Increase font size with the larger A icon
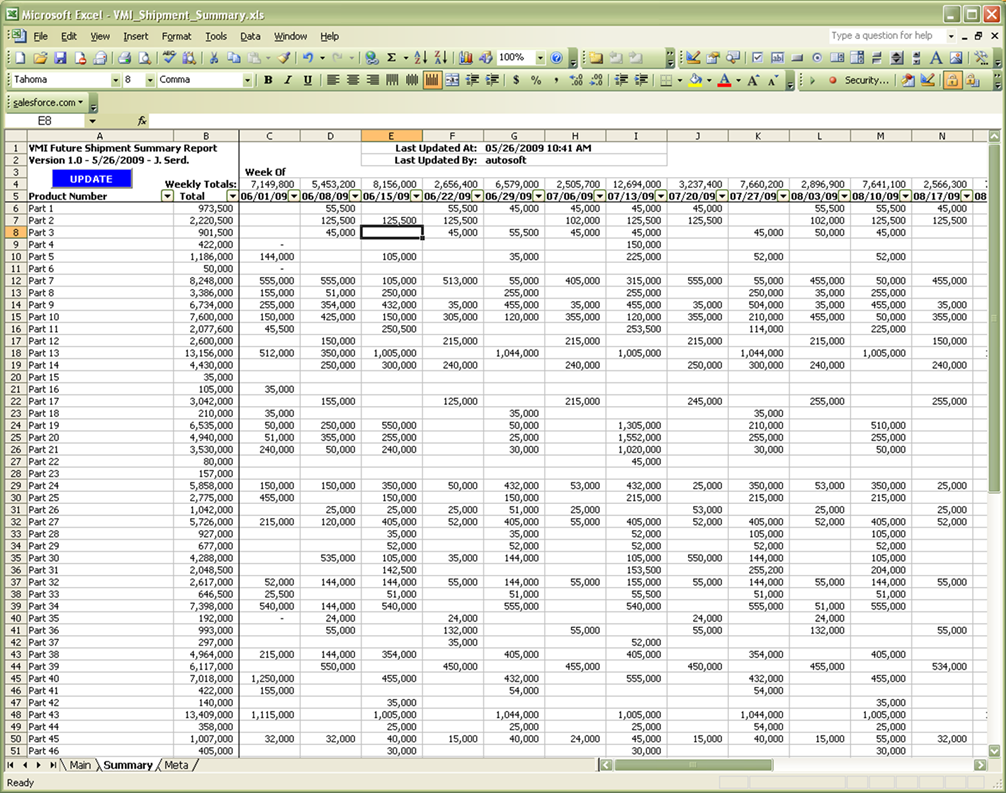Viewport: 1006px width, 793px height. click(753, 80)
